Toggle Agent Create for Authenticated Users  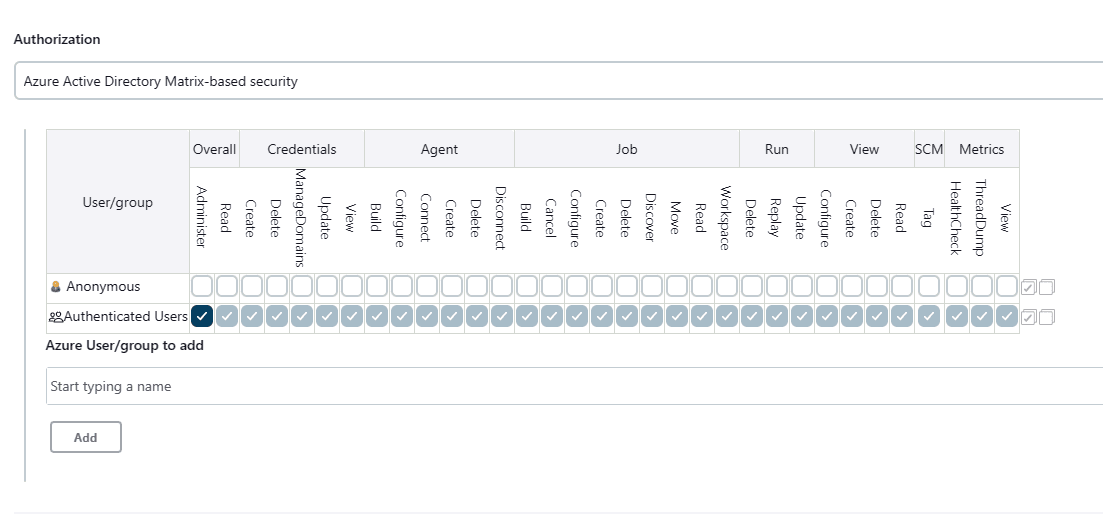[x=452, y=317]
